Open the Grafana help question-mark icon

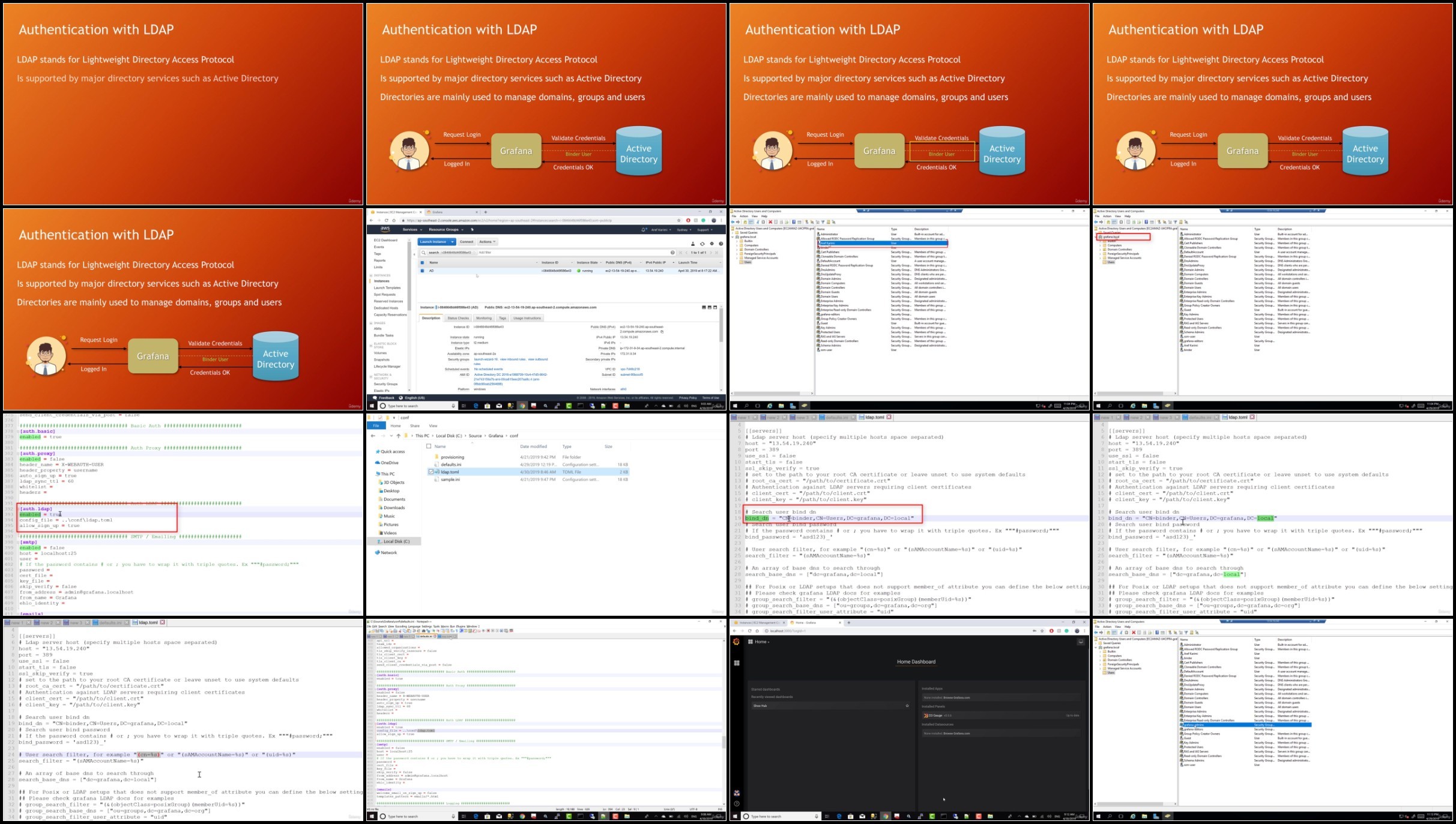(x=736, y=804)
